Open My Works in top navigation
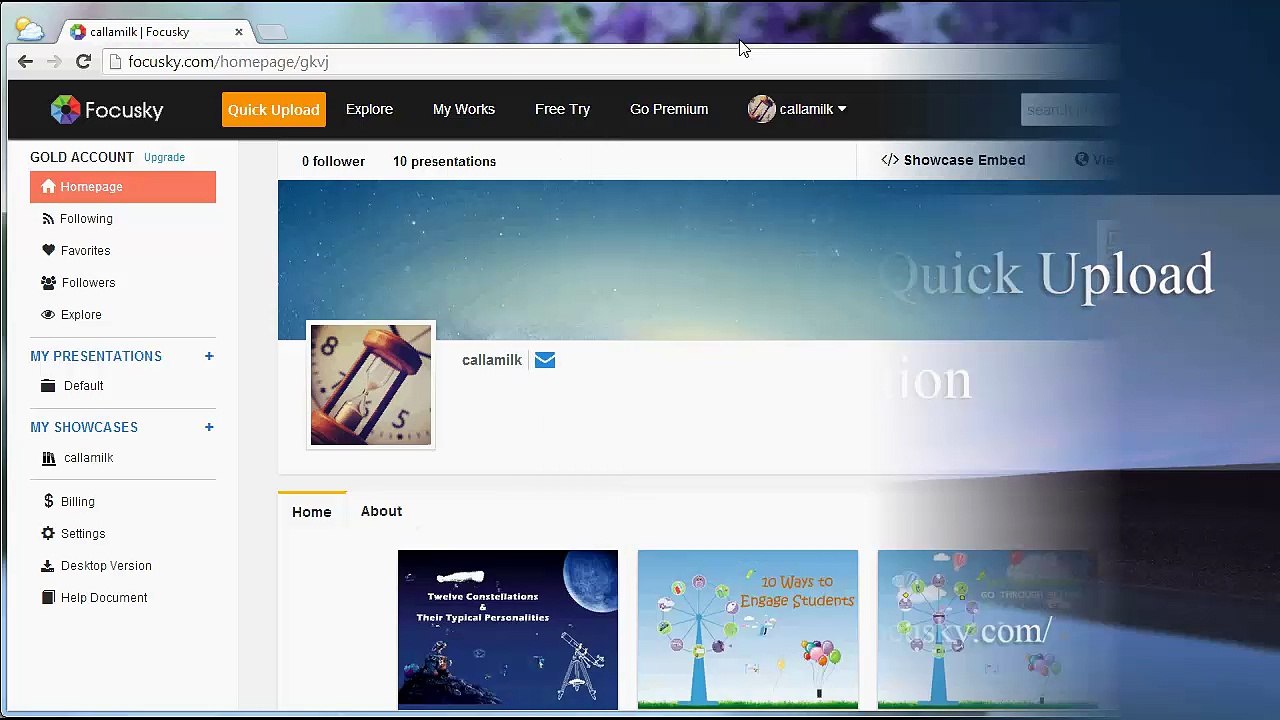The height and width of the screenshot is (720, 1280). (x=464, y=109)
